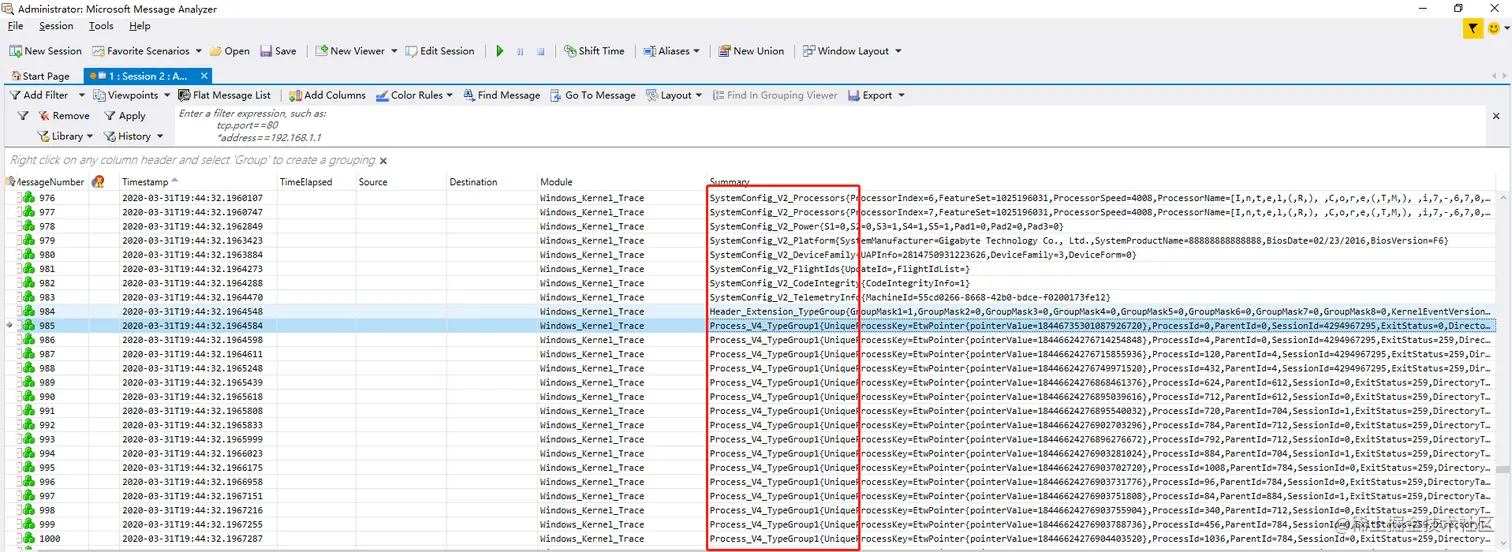Click the Add Columns button
This screenshot has width=1512, height=552.
[328, 95]
